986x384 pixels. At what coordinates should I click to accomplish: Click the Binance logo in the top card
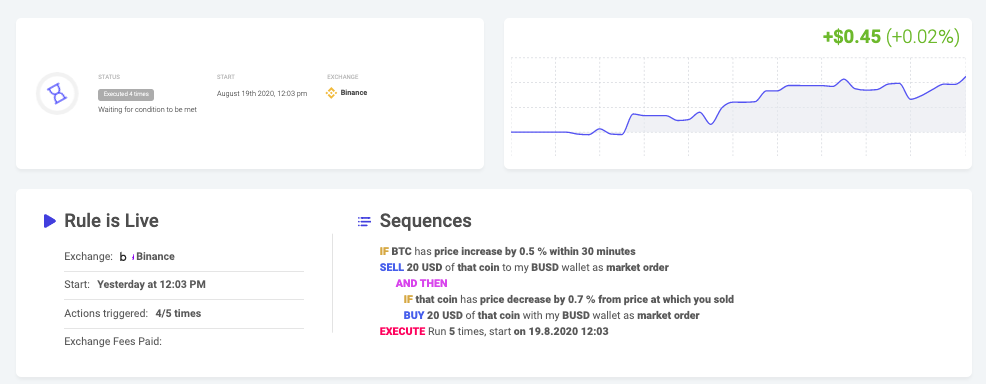coord(331,93)
